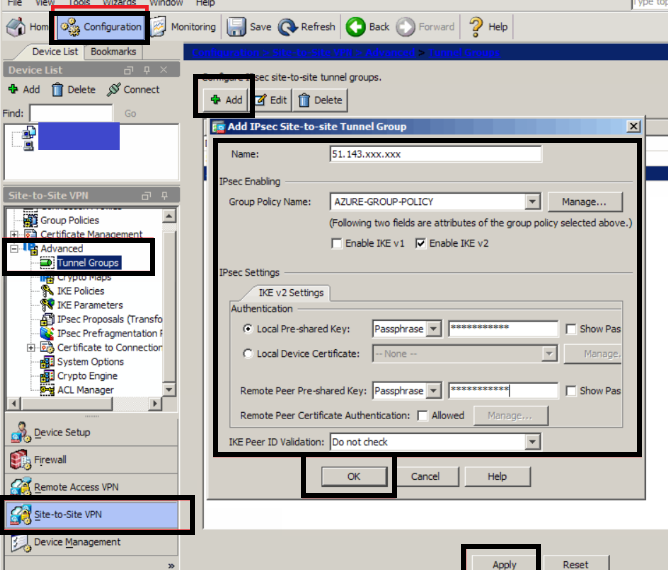Open IPsec Prefragmentation tree item
Image resolution: width=669 pixels, height=570 pixels.
110,333
